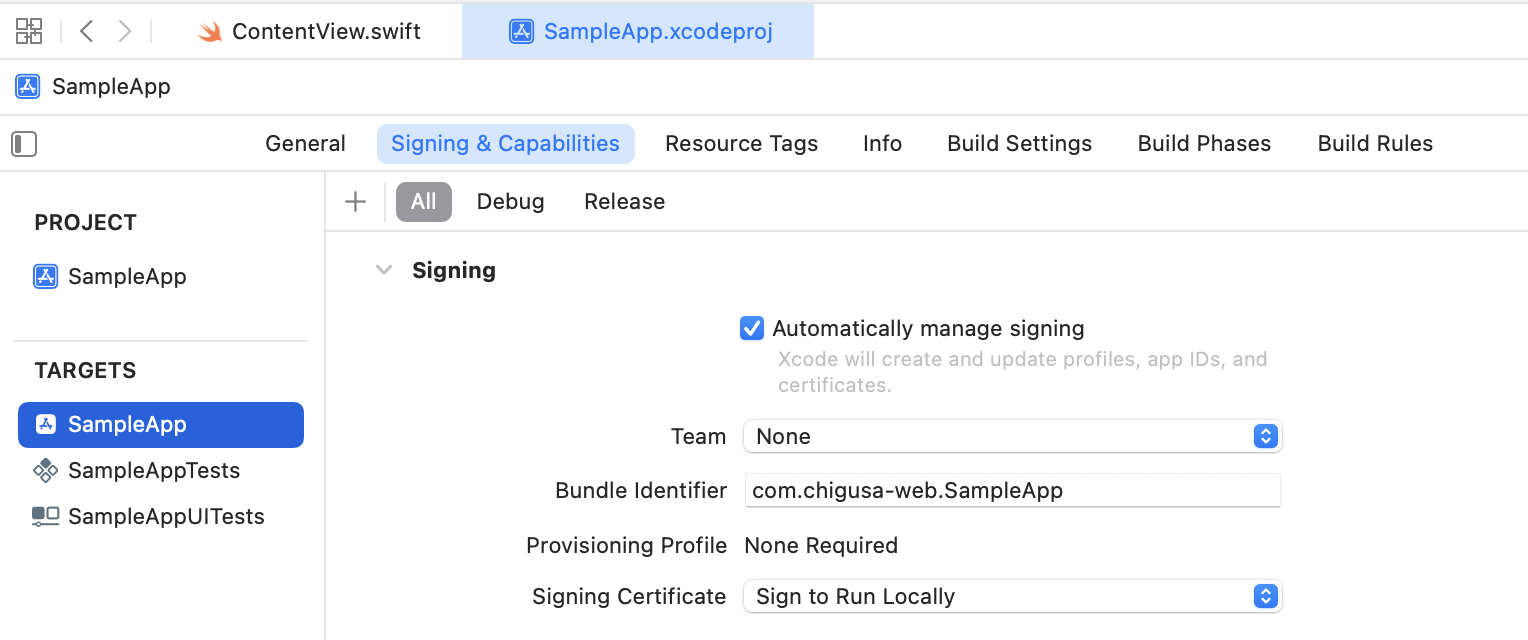
Task: Add a capability with the plus button
Action: 355,202
